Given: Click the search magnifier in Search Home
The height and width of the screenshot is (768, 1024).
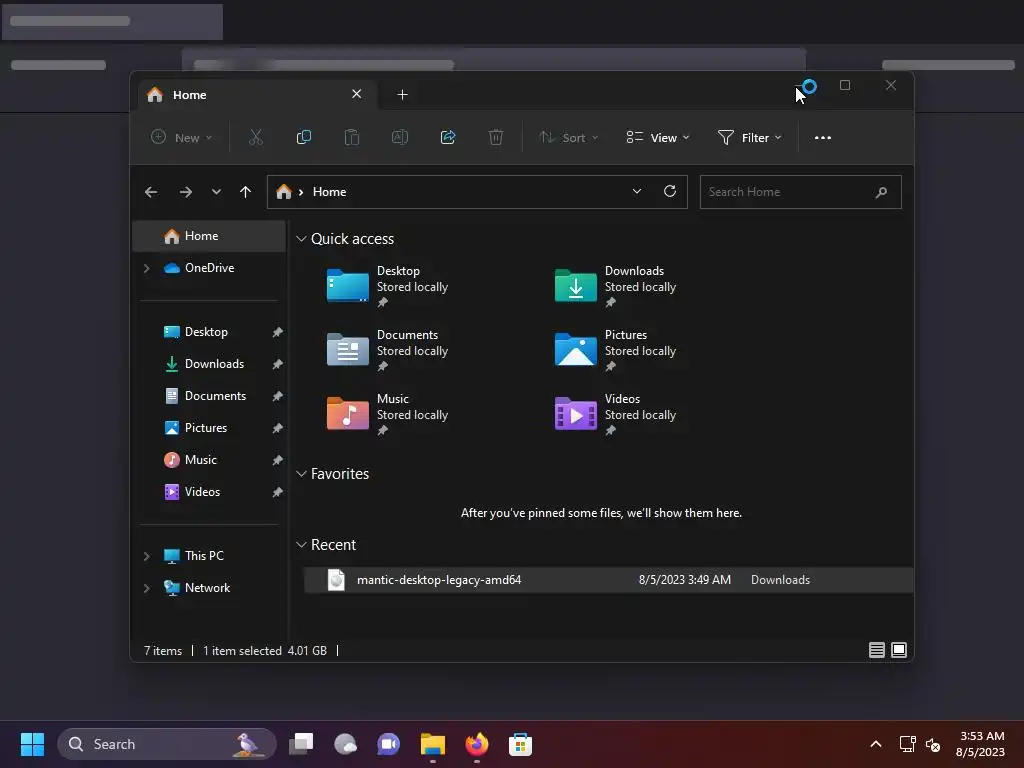Looking at the screenshot, I should pyautogui.click(x=881, y=192).
